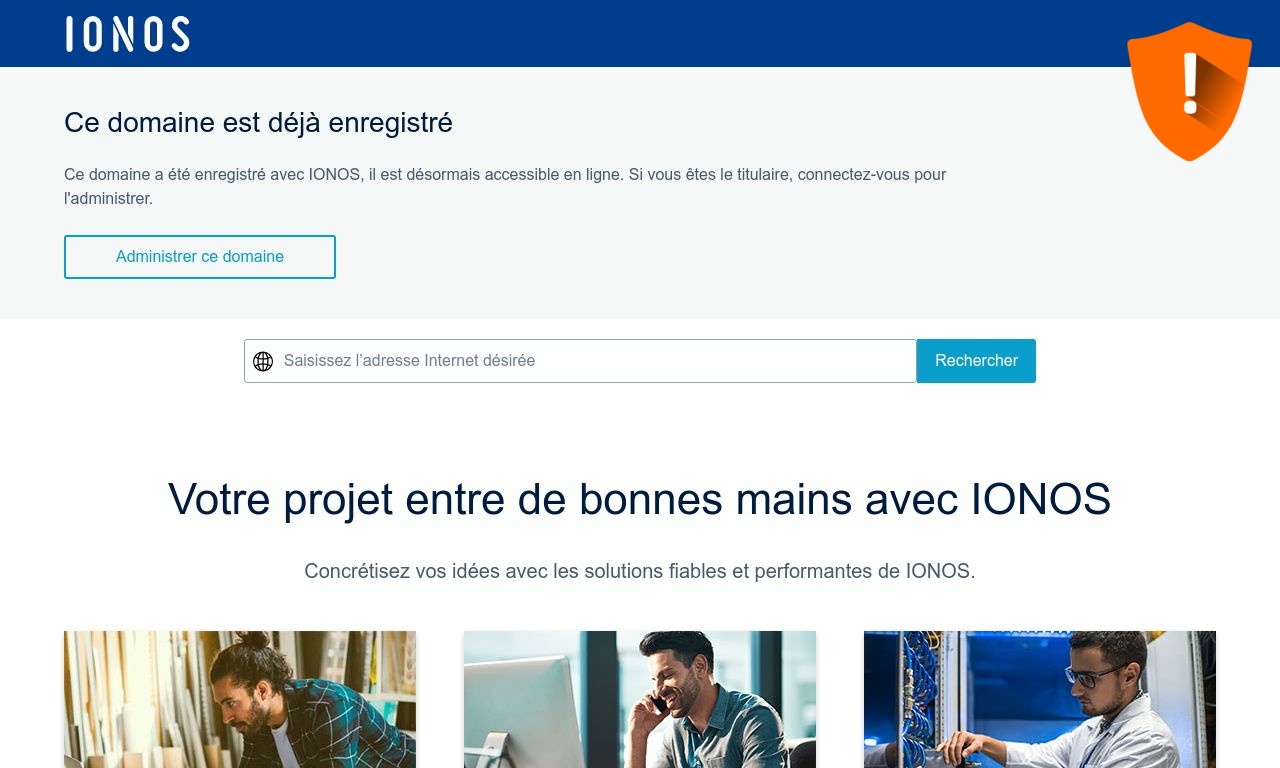1280x768 pixels.
Task: Click the Votre projet entre de bonnes mains heading
Action: click(x=640, y=499)
